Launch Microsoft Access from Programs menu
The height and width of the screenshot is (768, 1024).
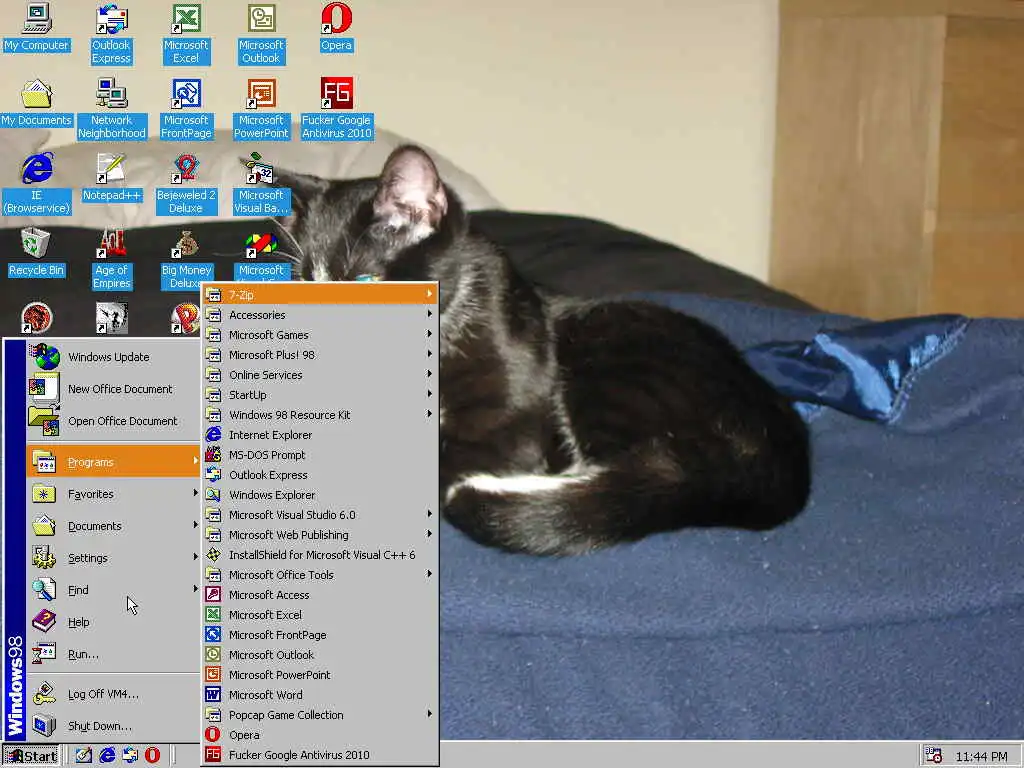(320, 595)
